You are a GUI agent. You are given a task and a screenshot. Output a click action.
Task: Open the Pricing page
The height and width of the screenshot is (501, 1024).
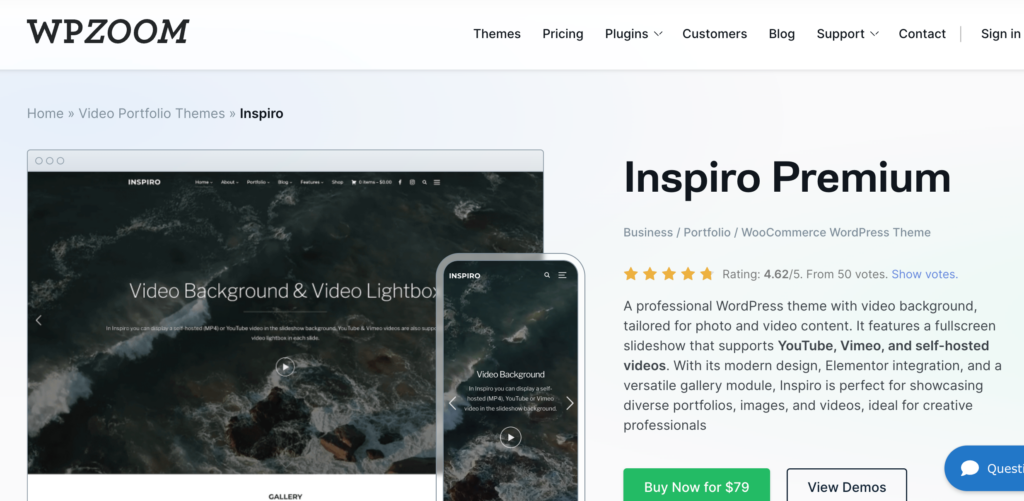point(563,34)
